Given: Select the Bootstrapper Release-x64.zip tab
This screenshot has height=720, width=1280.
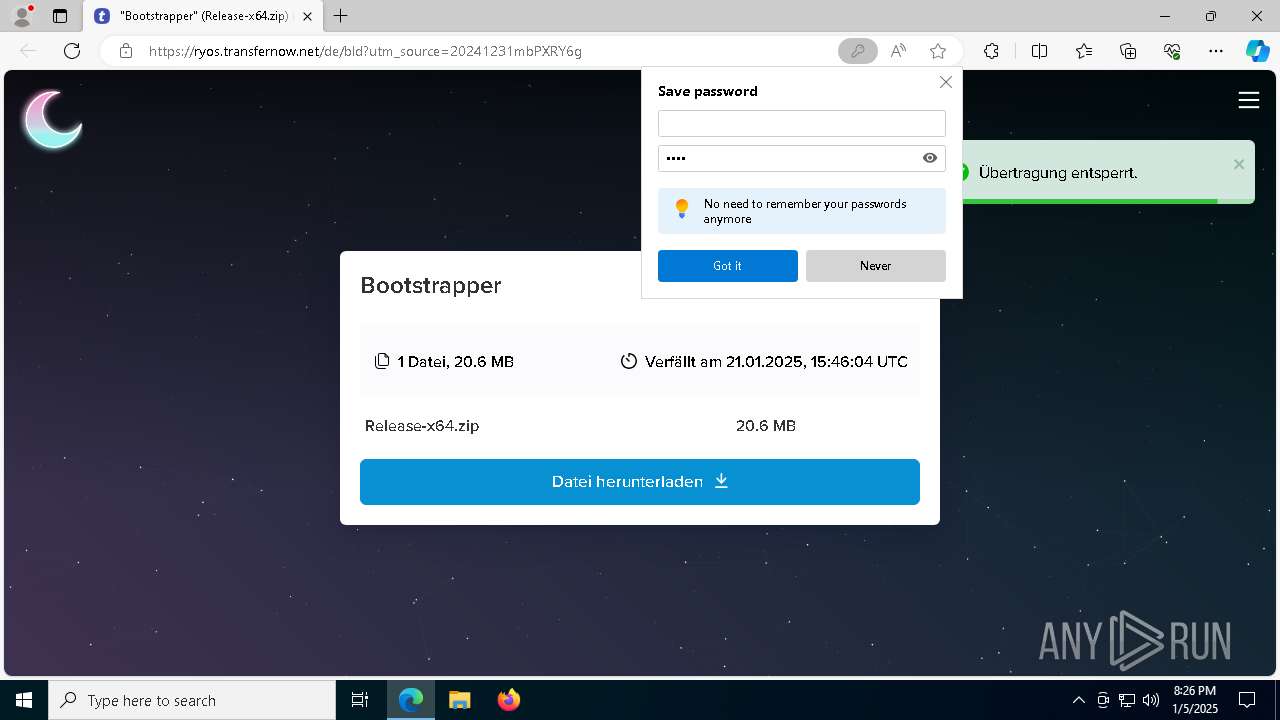Looking at the screenshot, I should [203, 16].
